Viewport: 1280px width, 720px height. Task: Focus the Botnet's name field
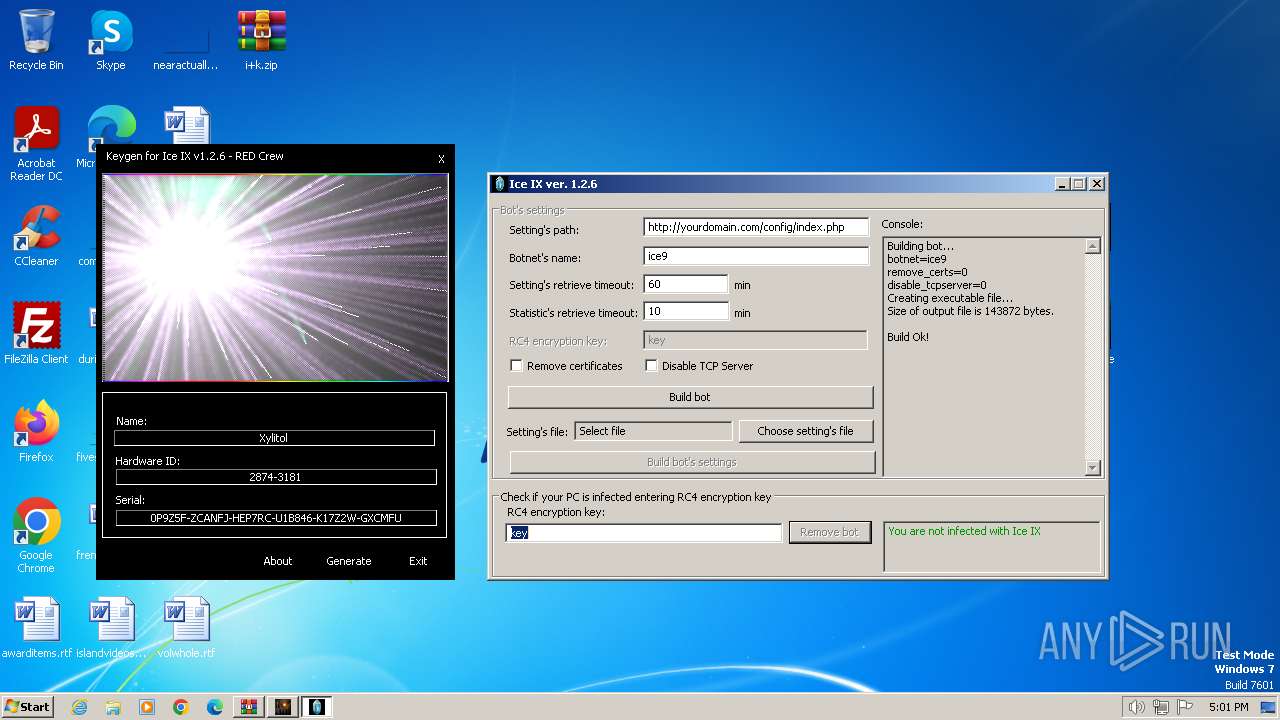coord(756,256)
